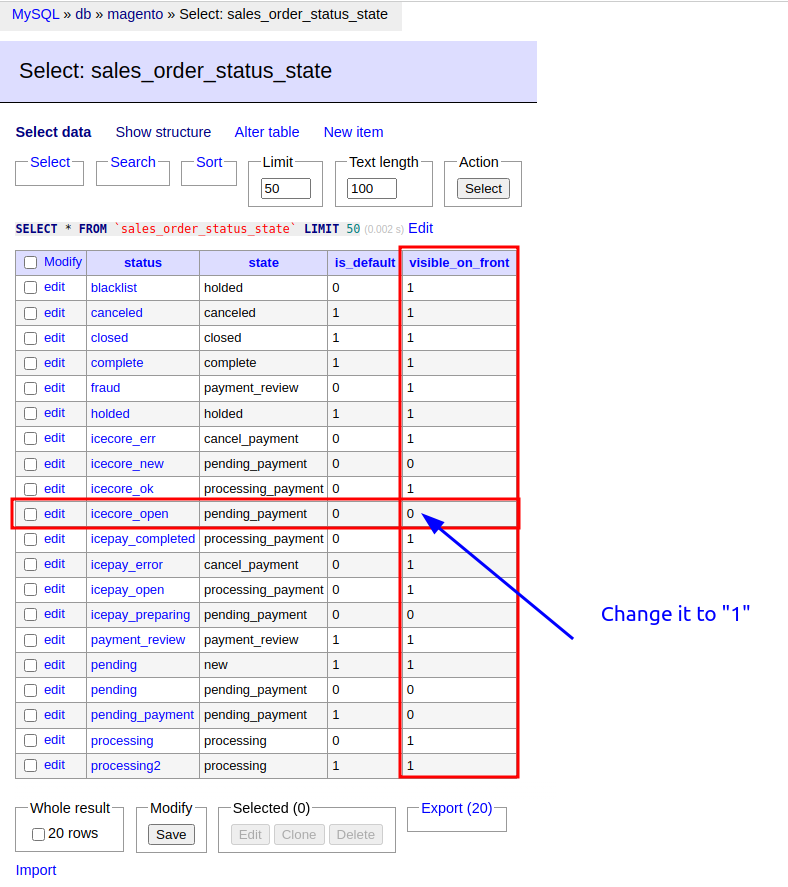
Task: Check the icepay_preparing row checkbox
Action: 31,615
